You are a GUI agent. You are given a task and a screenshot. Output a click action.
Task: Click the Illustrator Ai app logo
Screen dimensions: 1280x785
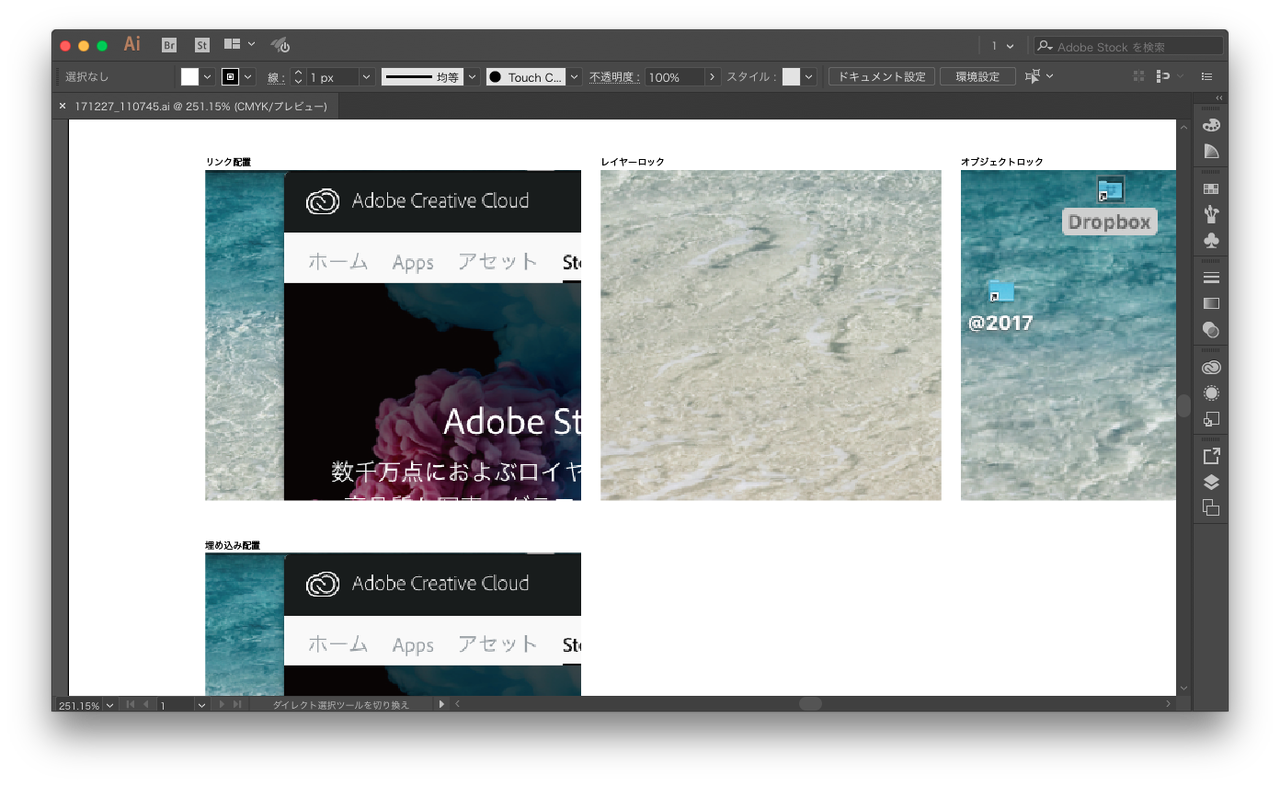132,45
